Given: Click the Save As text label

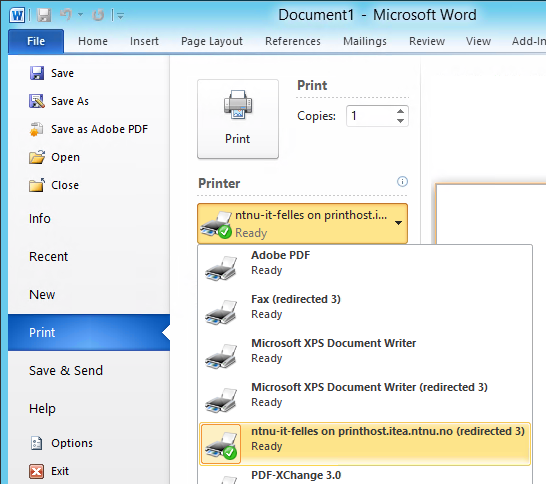Looking at the screenshot, I should point(70,101).
